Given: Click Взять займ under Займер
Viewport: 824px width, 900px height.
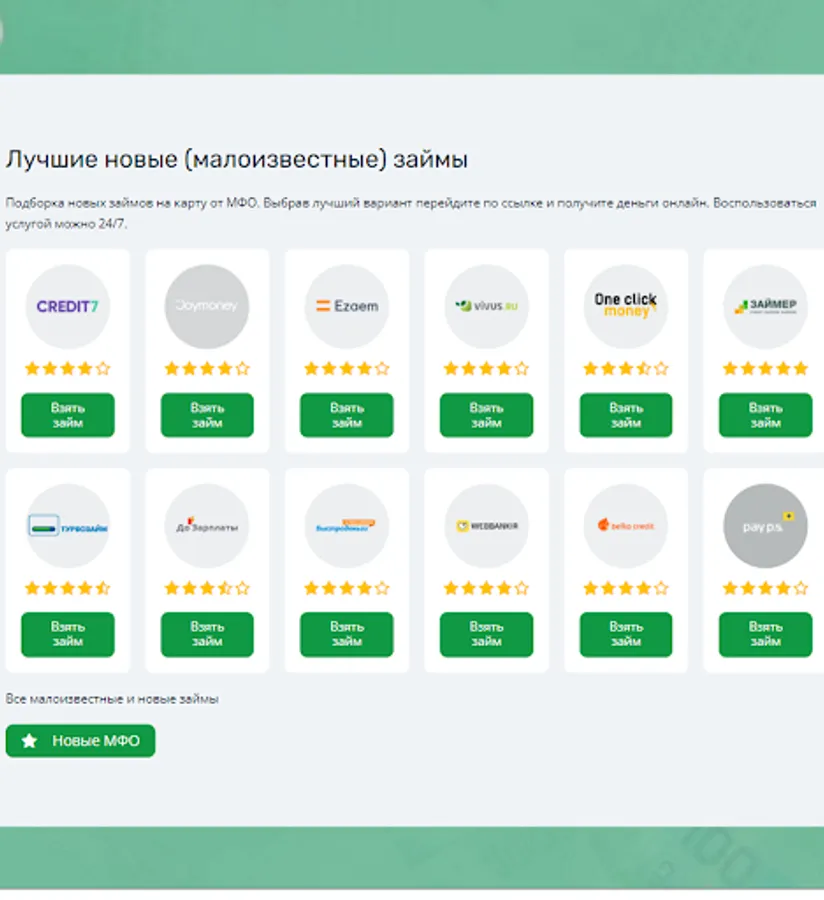Looking at the screenshot, I should coord(765,415).
